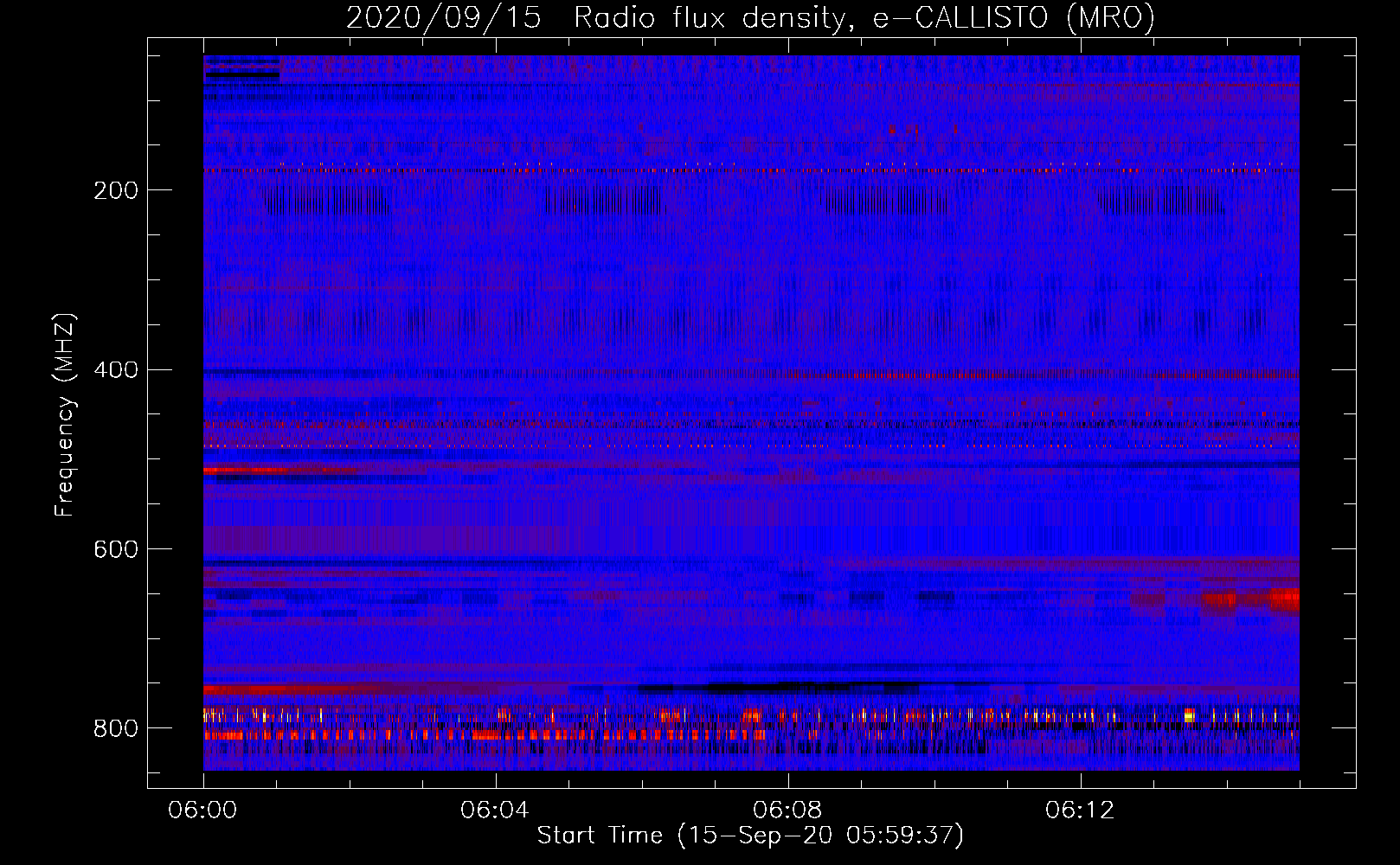This screenshot has width=1400, height=865.
Task: Click the 600 frequency tick label
Action: [116, 550]
